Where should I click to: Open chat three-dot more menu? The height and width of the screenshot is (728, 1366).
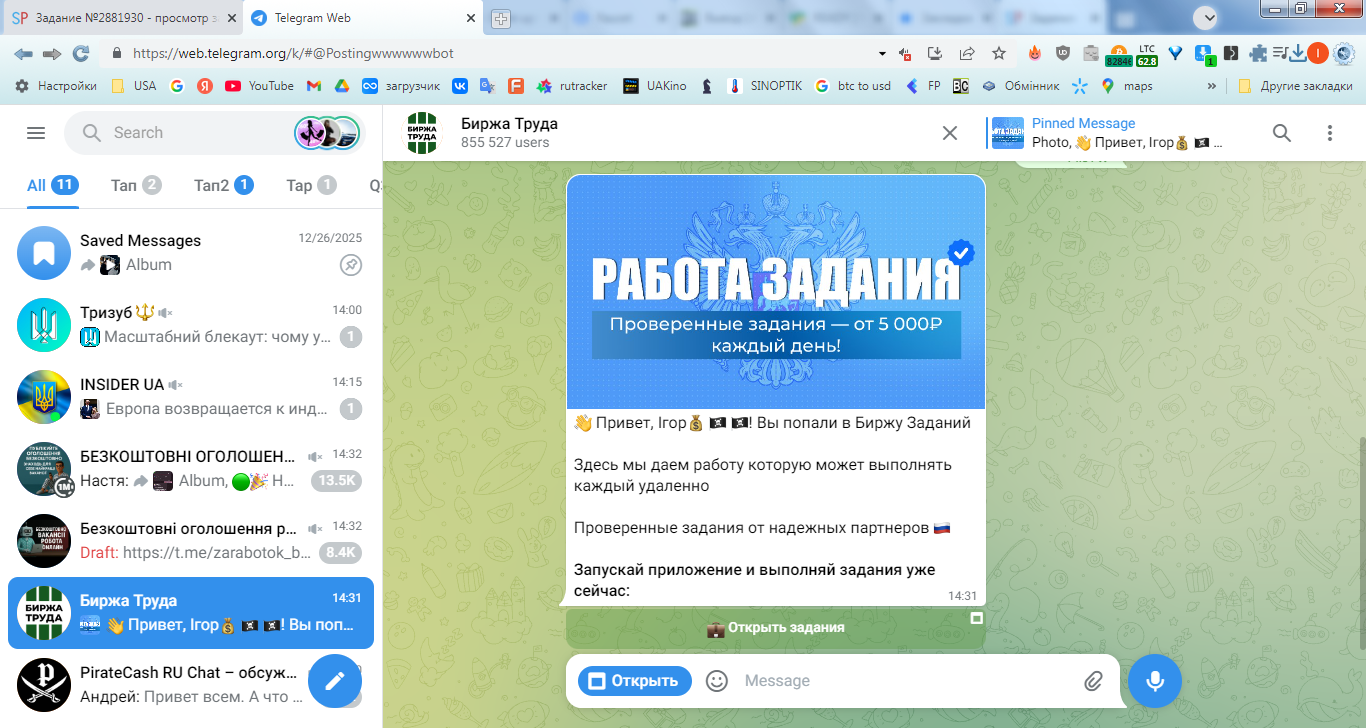(1330, 133)
